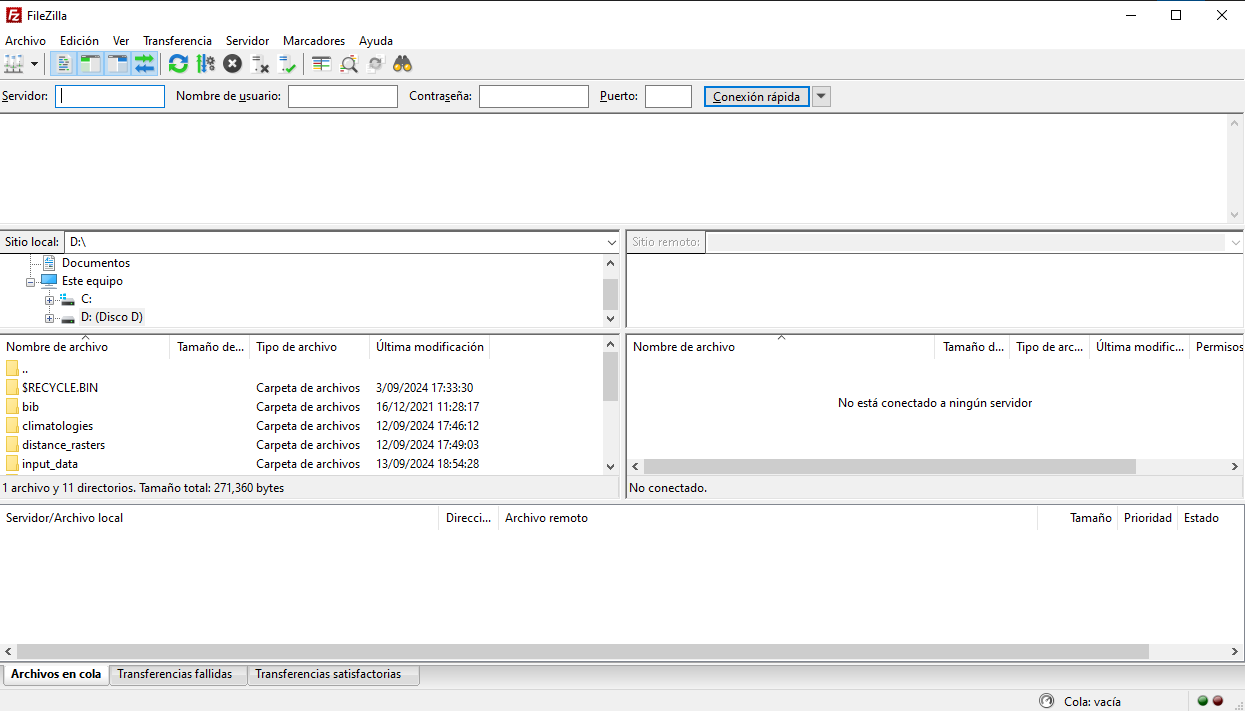The image size is (1245, 713).
Task: Click the disconnect from server icon
Action: click(260, 64)
